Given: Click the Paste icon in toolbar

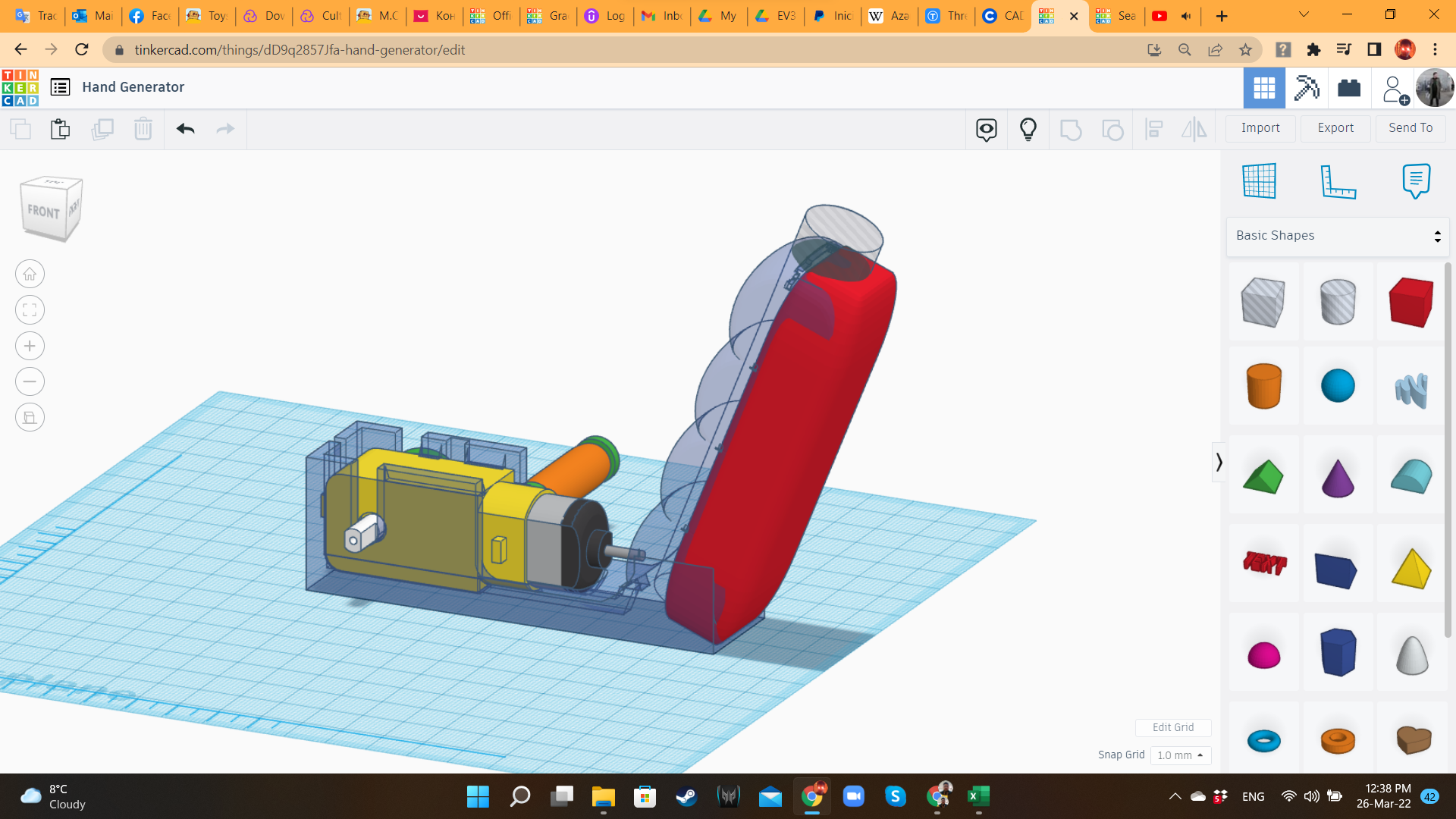Looking at the screenshot, I should [x=60, y=129].
